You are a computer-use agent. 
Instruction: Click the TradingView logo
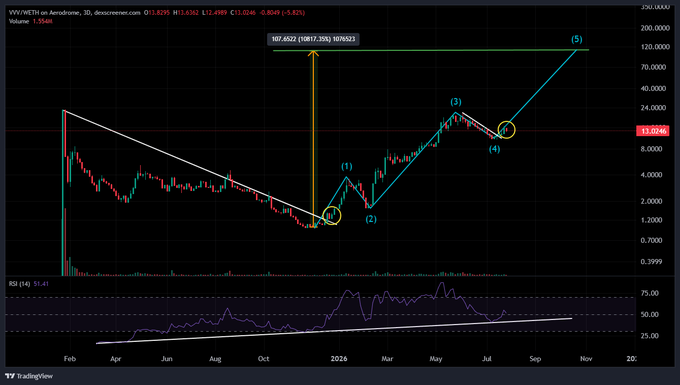29,376
